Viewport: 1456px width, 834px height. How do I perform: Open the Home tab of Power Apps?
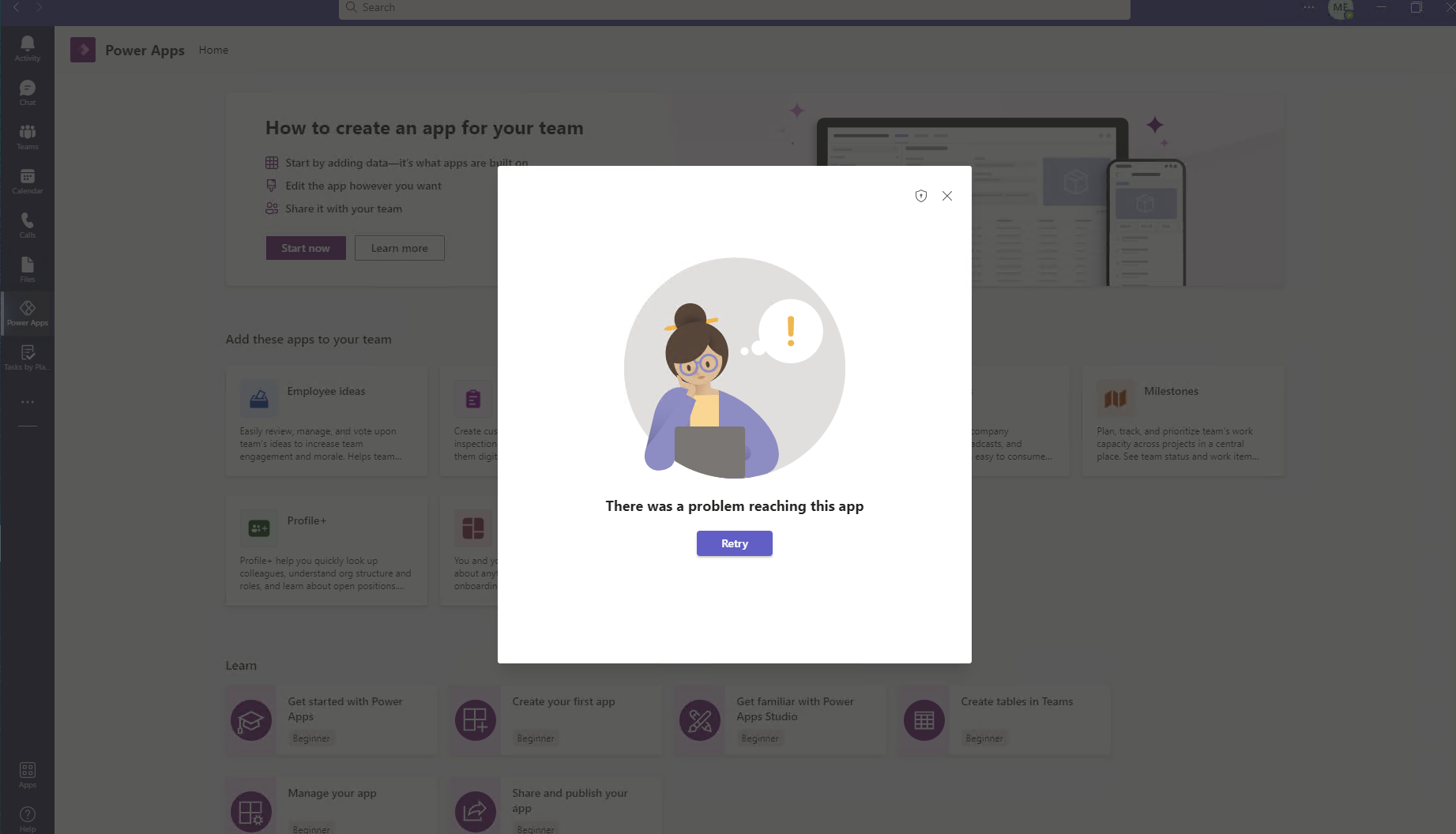point(213,50)
